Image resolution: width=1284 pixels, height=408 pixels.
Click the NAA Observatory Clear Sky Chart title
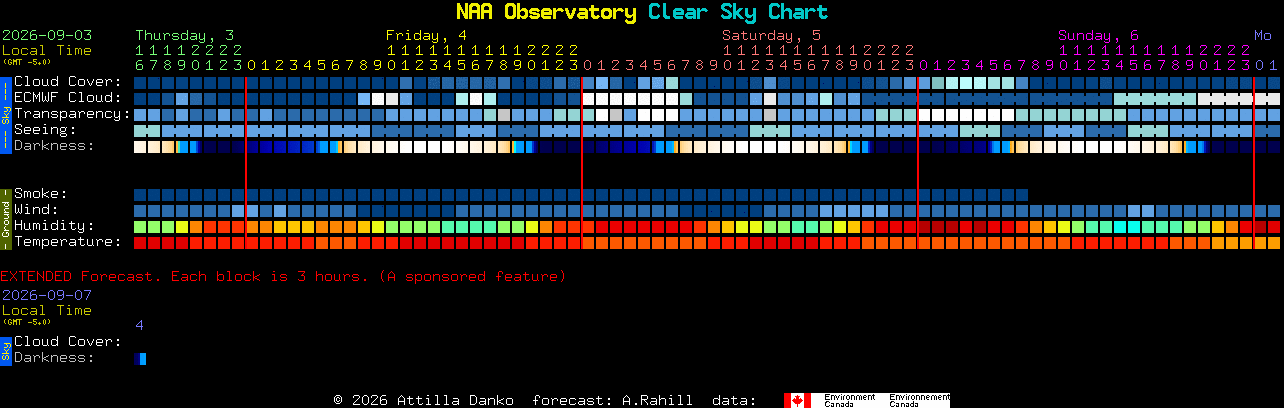pos(642,12)
